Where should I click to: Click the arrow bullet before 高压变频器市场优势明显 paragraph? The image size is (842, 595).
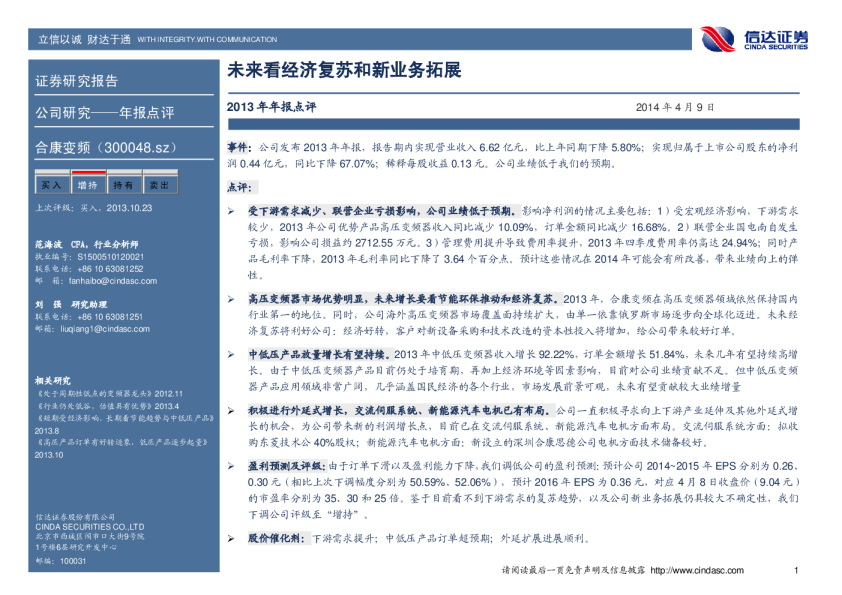pyautogui.click(x=231, y=298)
